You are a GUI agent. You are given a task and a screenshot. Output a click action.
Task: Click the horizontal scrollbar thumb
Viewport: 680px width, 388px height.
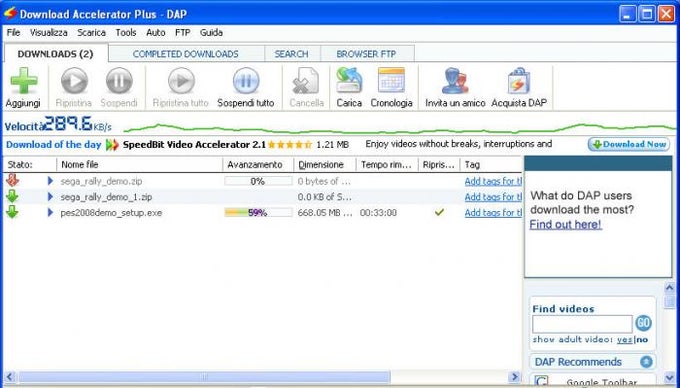pos(204,377)
